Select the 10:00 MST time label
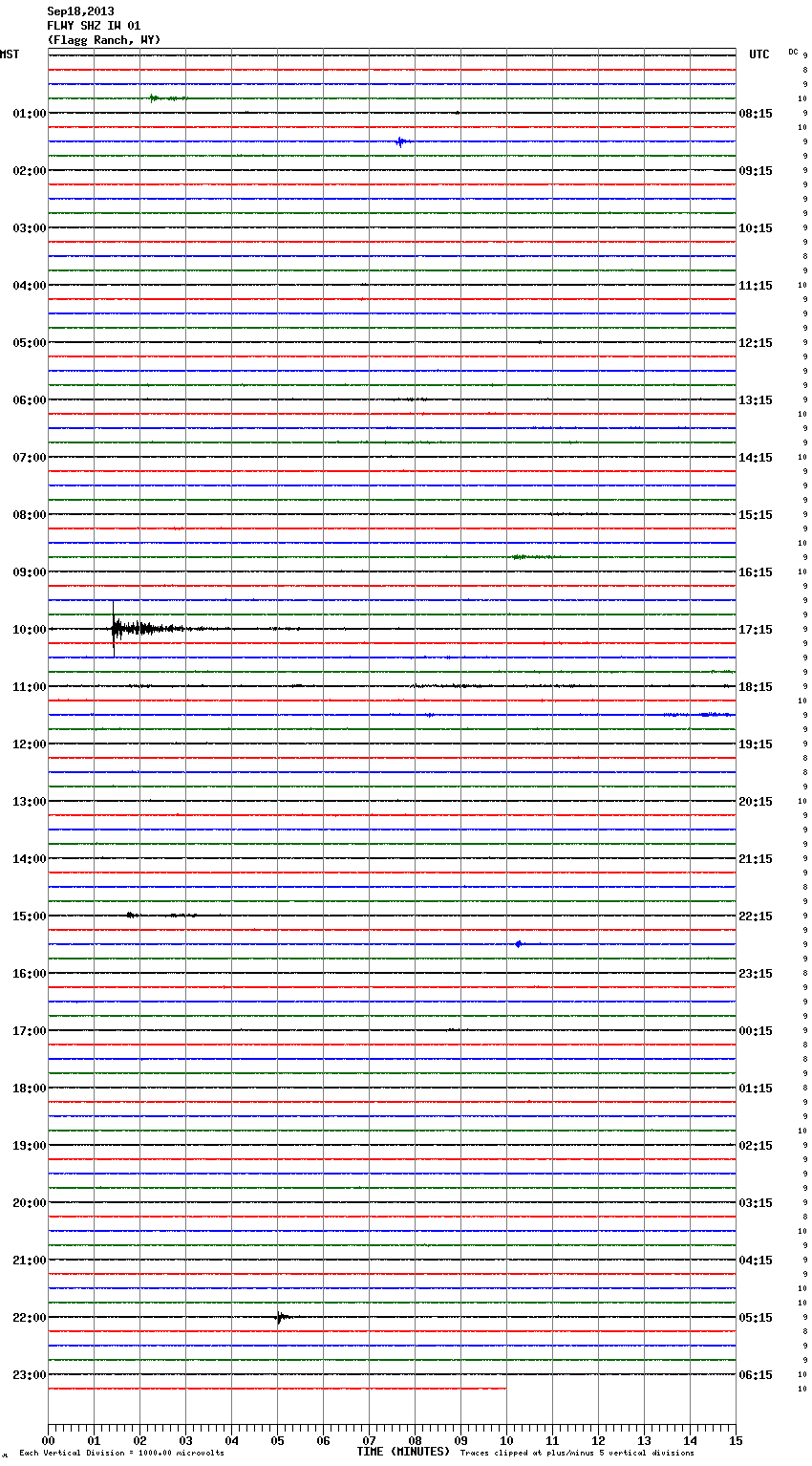This screenshot has height=1466, width=812. [29, 630]
